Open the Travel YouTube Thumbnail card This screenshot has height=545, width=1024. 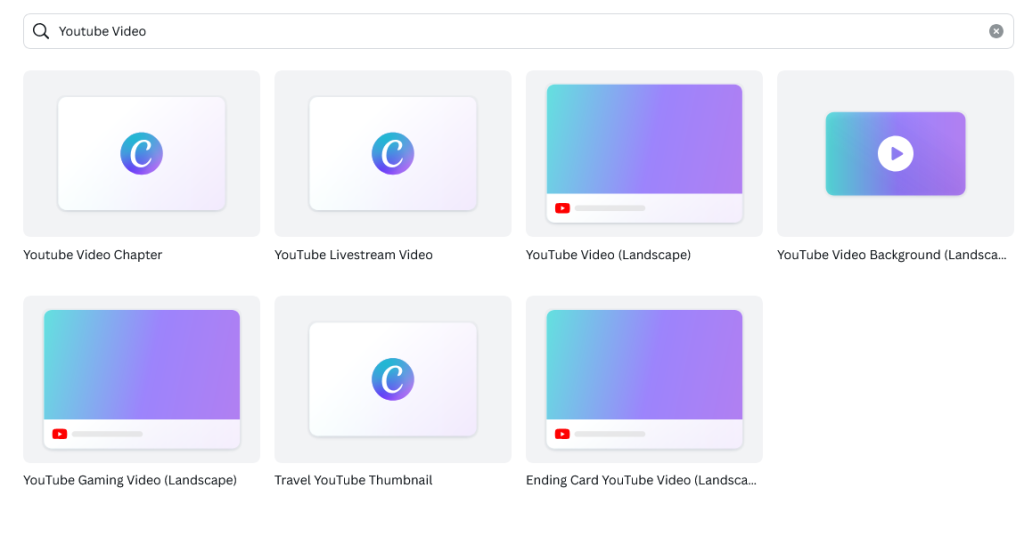point(392,379)
